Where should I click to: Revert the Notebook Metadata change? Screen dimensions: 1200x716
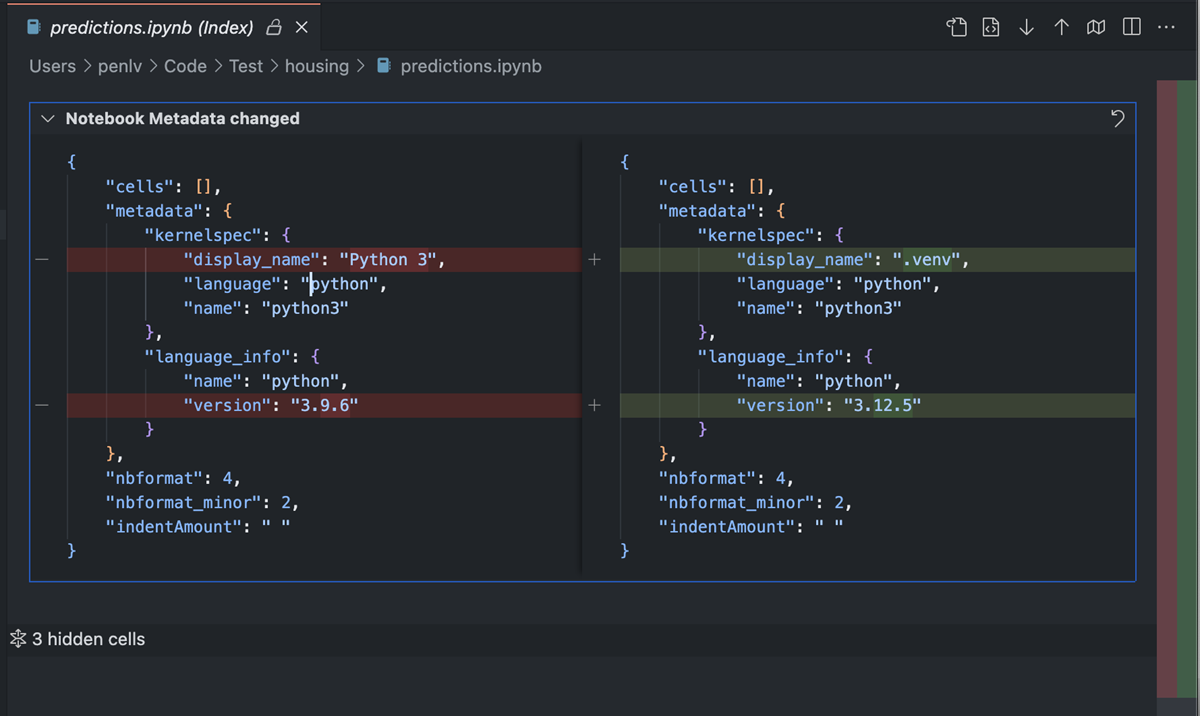[1117, 118]
